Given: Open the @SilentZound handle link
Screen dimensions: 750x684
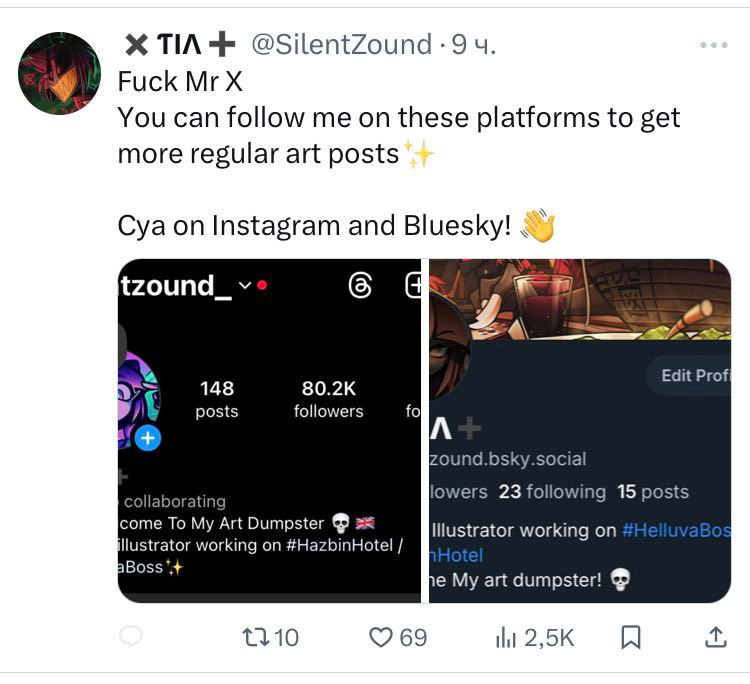Looking at the screenshot, I should click(339, 45).
